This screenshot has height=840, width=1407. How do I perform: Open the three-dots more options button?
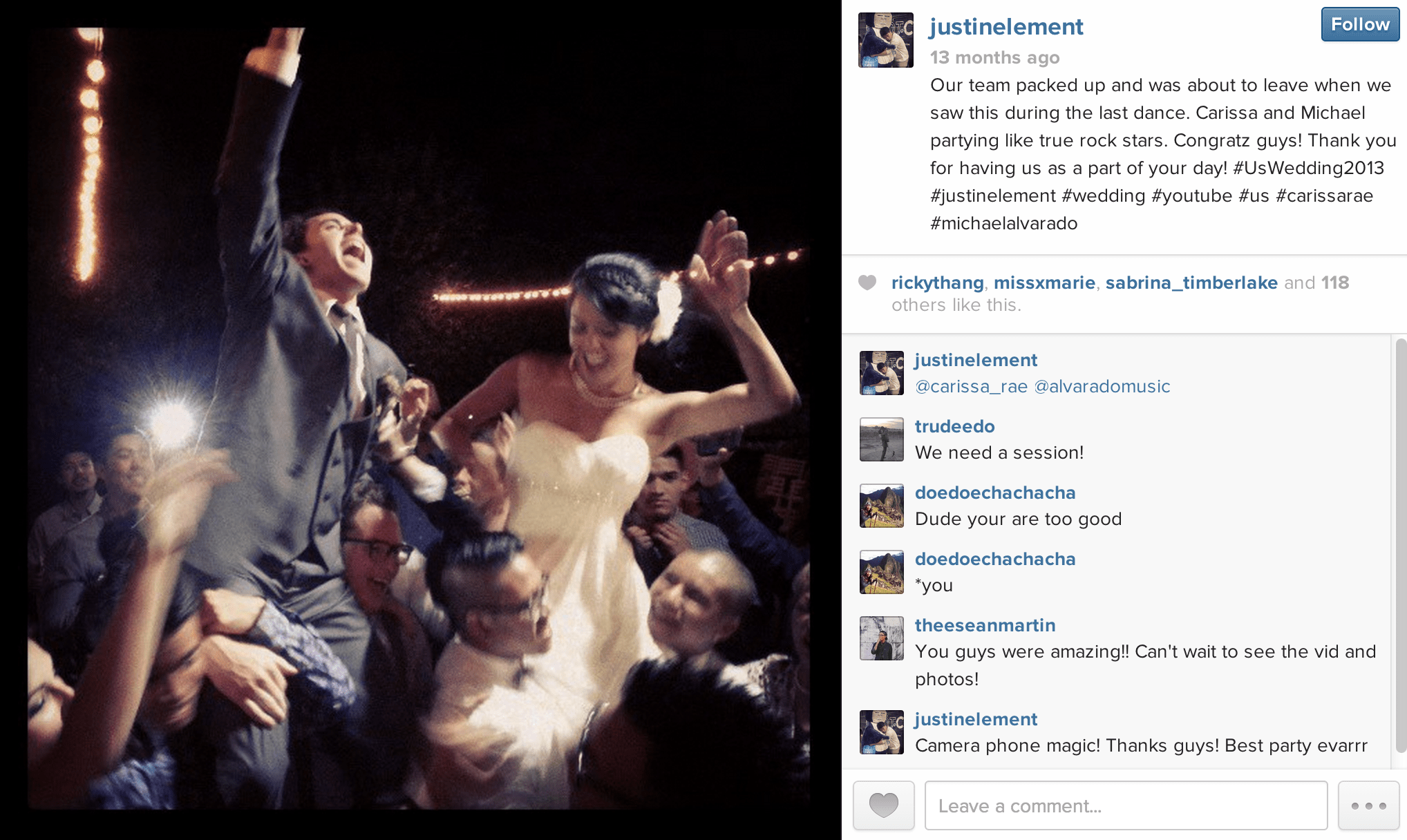coord(1368,805)
